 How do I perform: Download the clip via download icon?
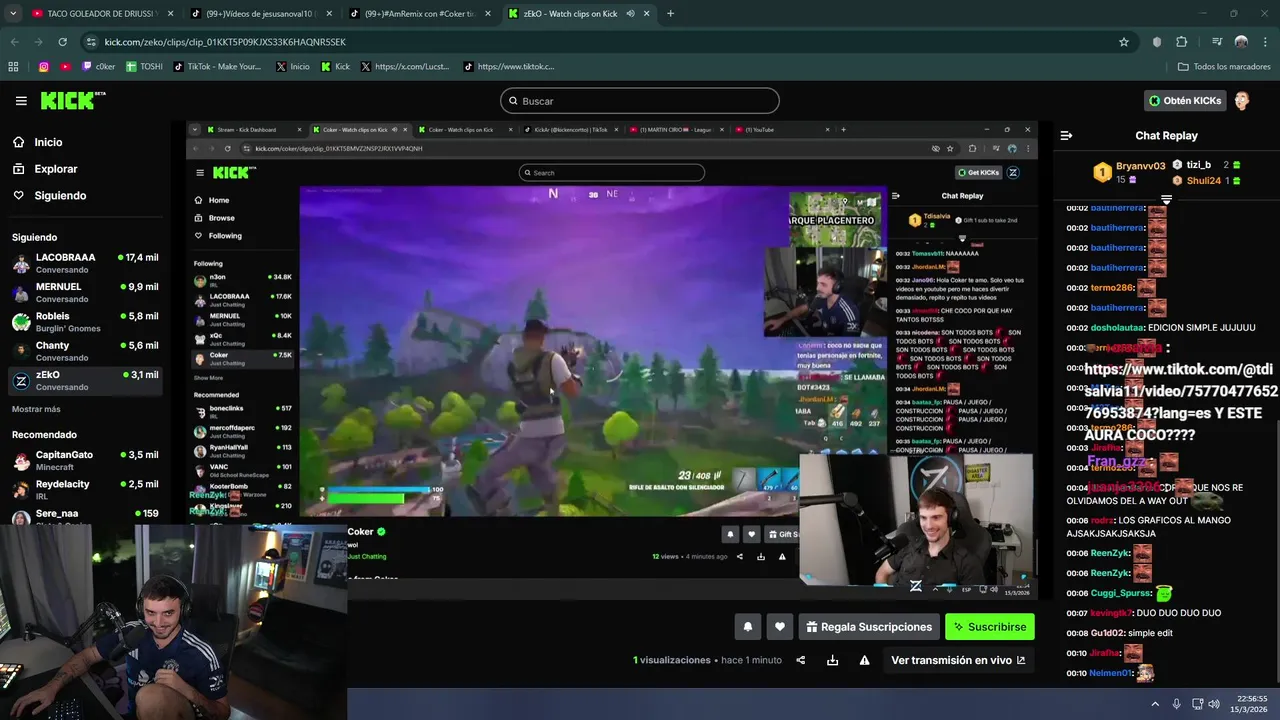tap(832, 660)
